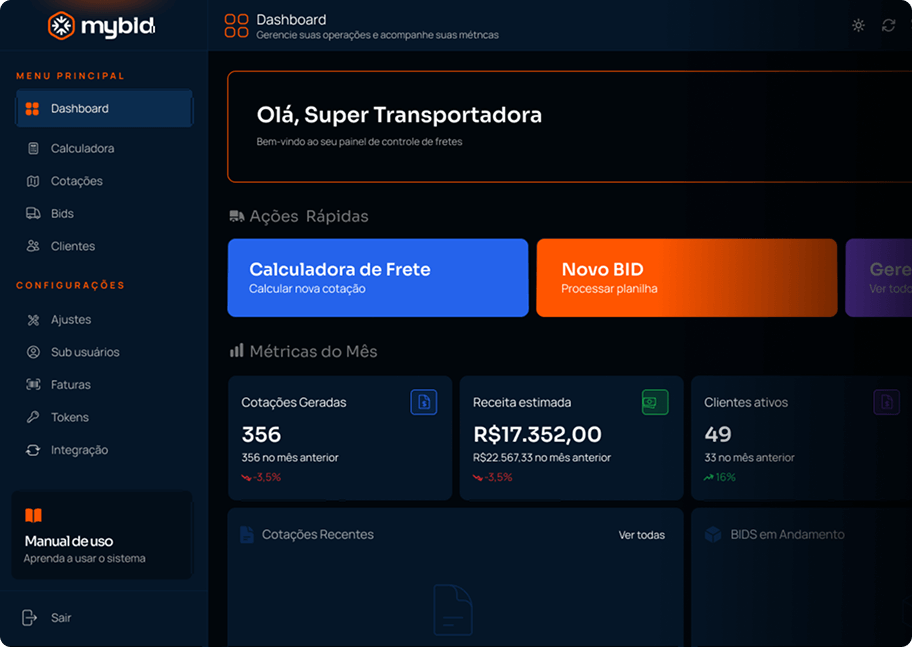912x647 pixels.
Task: Click the Clientes people icon
Action: (x=33, y=246)
